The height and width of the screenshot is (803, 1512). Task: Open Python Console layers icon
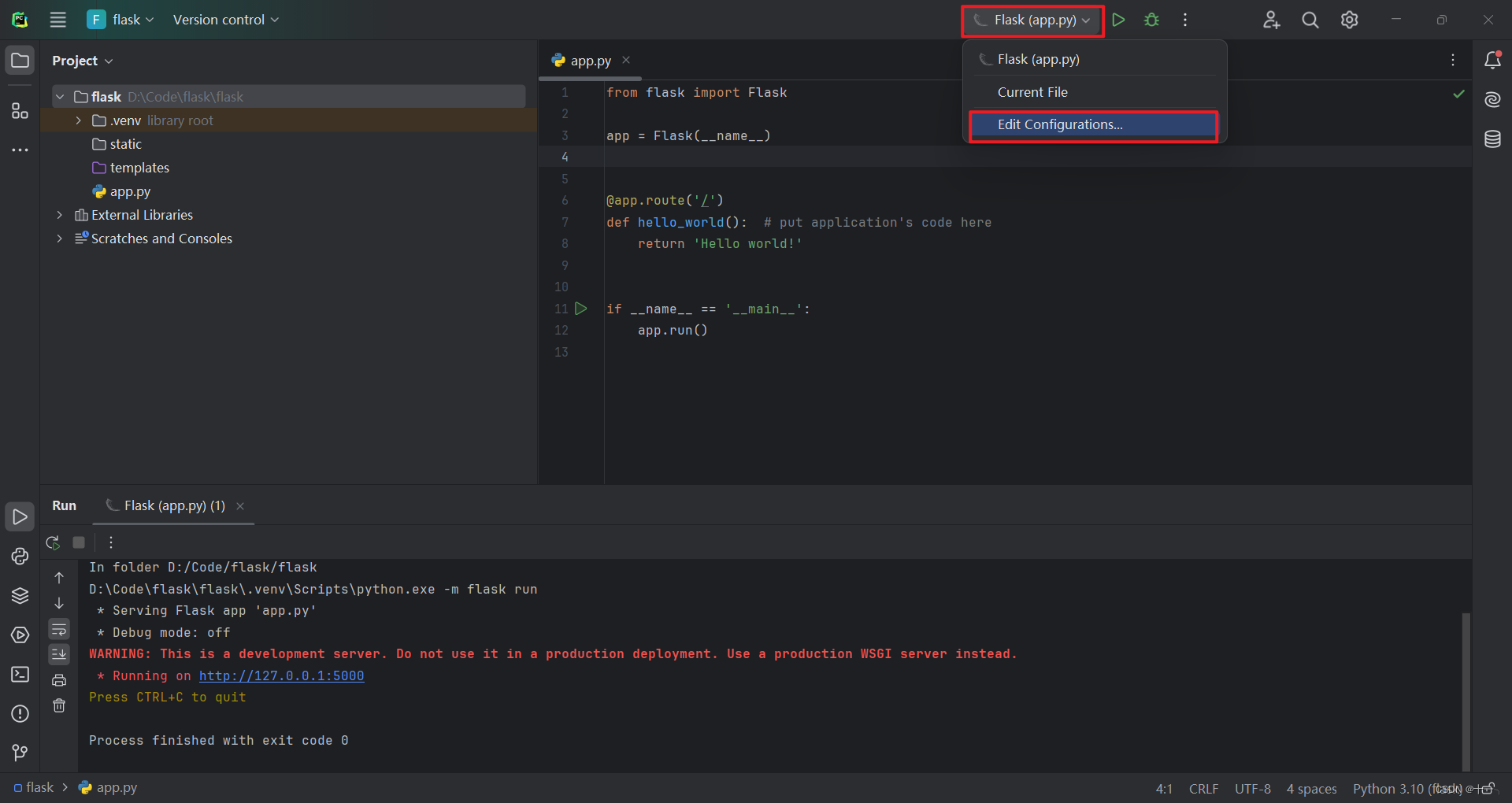coord(20,595)
